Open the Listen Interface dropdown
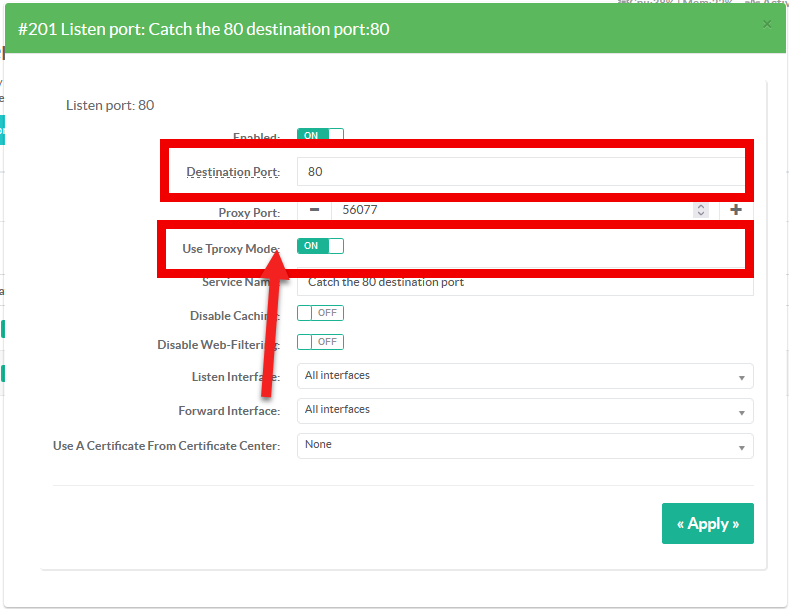The image size is (789, 609). coord(524,376)
